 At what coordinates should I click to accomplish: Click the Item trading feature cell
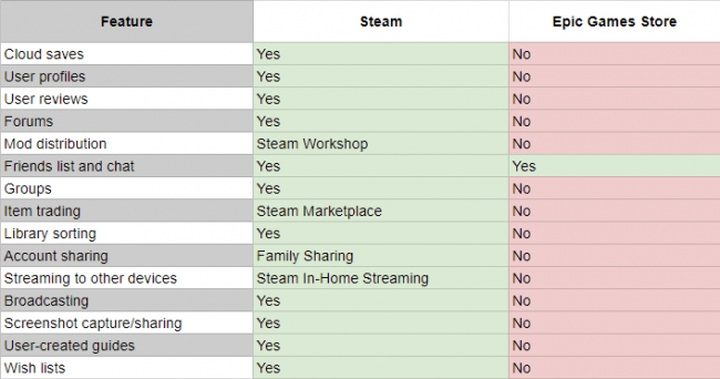point(126,211)
